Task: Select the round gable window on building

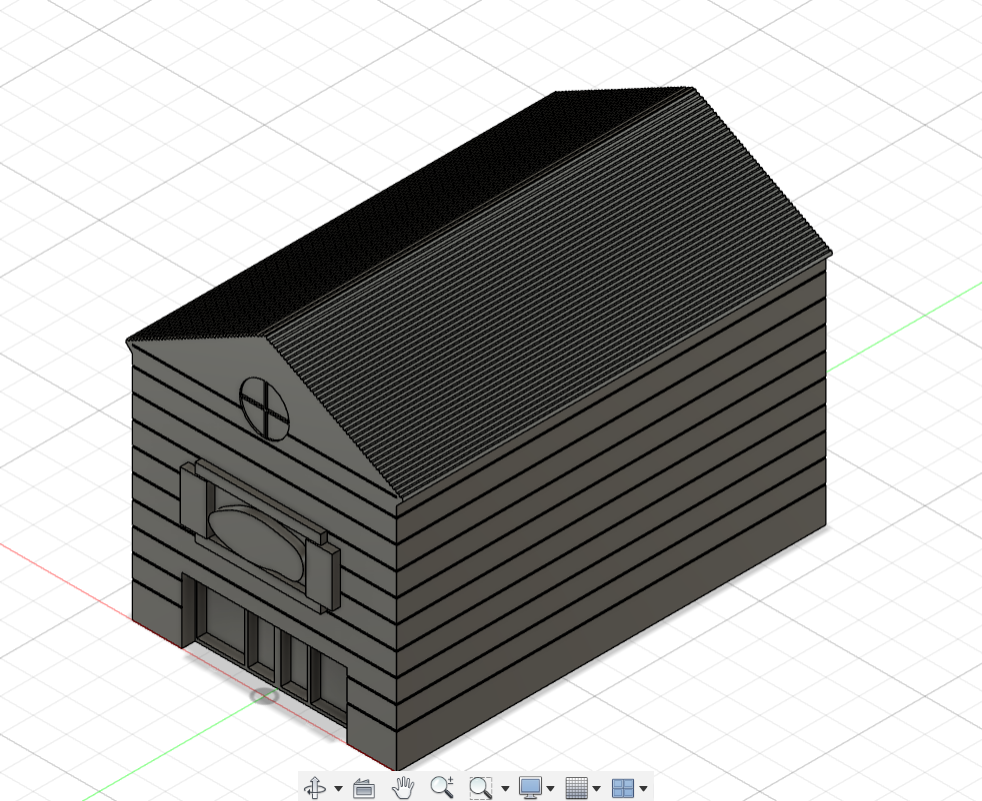Action: tap(264, 408)
